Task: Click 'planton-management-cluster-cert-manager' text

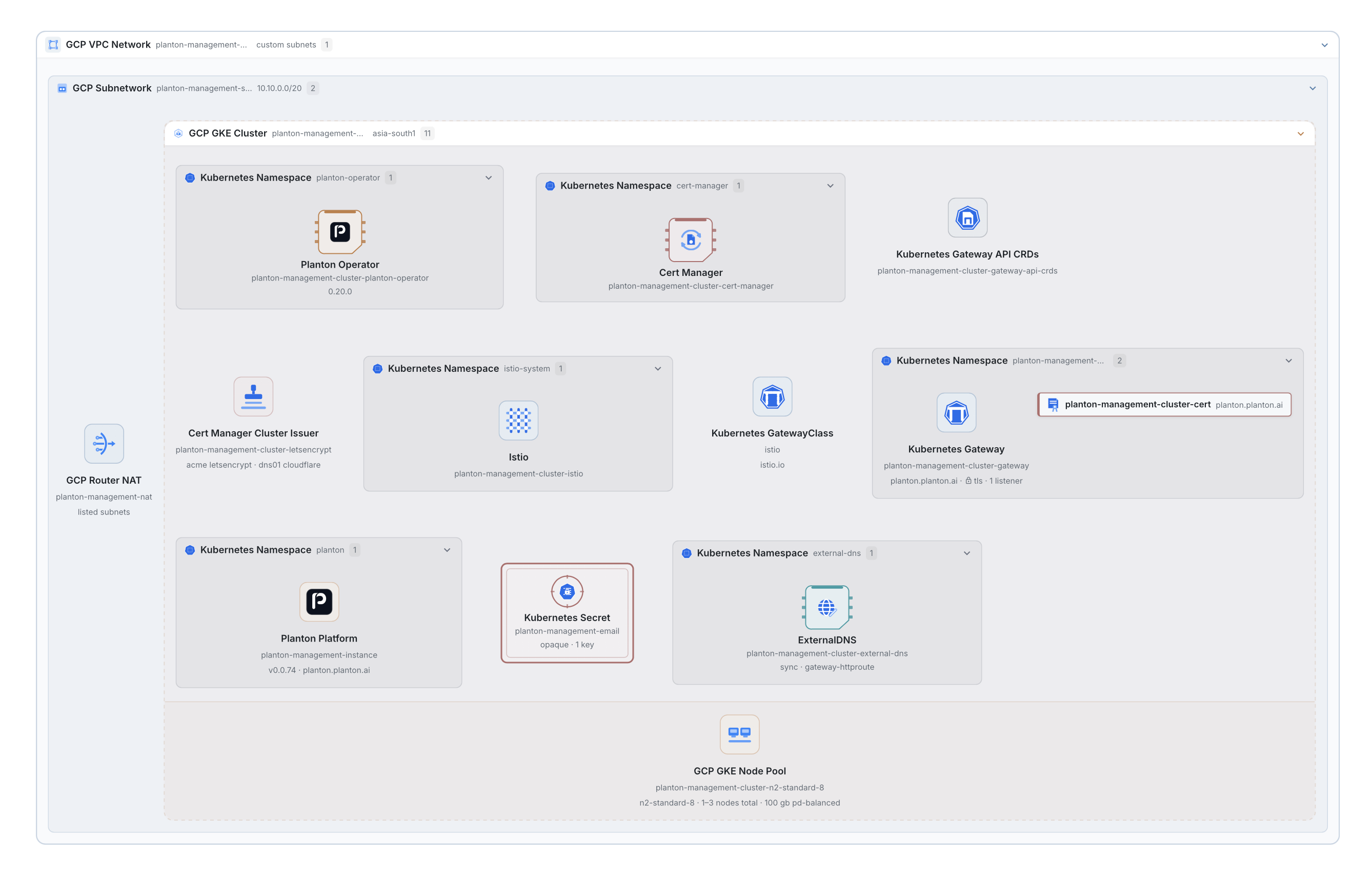Action: tap(691, 286)
